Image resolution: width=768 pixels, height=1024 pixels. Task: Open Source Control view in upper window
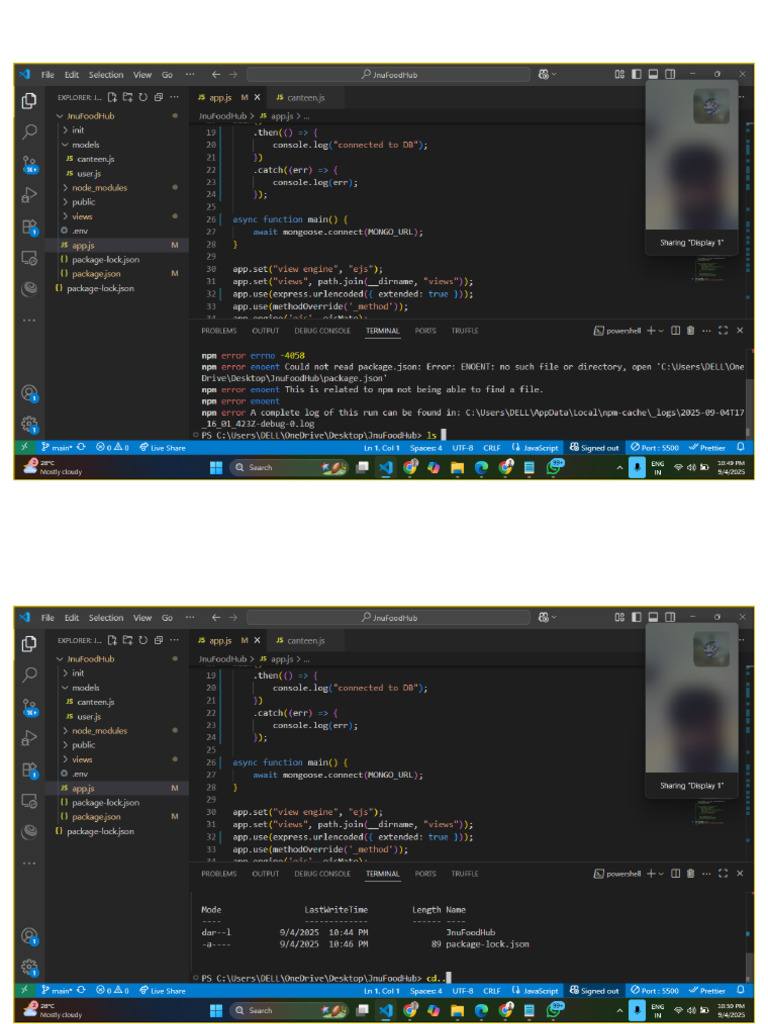pyautogui.click(x=29, y=163)
